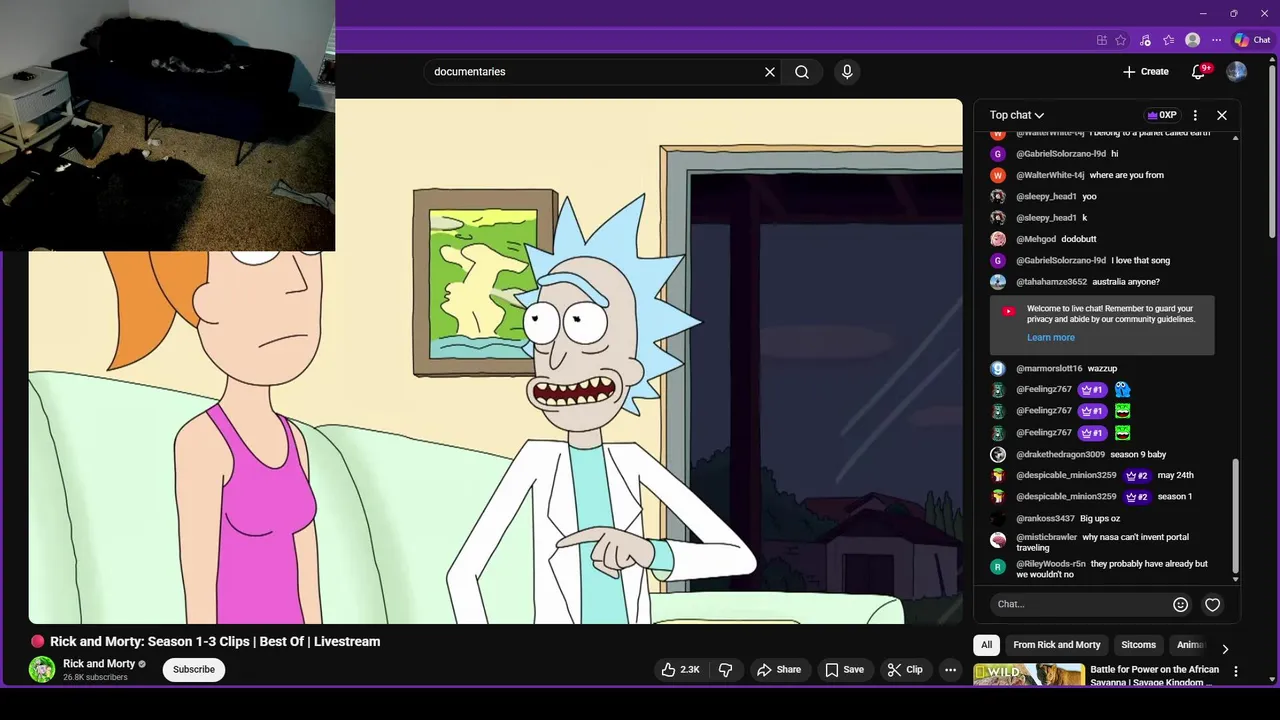
Task: Open Edge Favorites list icon
Action: [1168, 40]
